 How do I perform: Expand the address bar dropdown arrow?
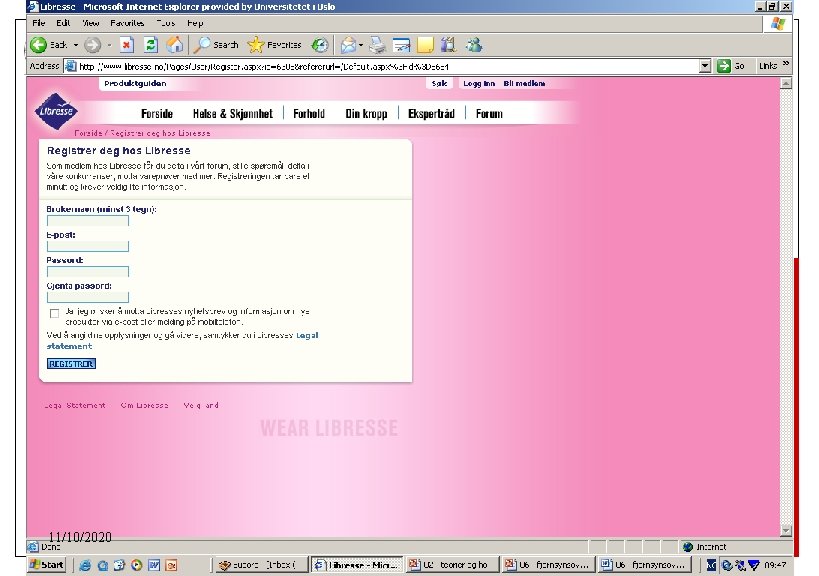point(705,66)
